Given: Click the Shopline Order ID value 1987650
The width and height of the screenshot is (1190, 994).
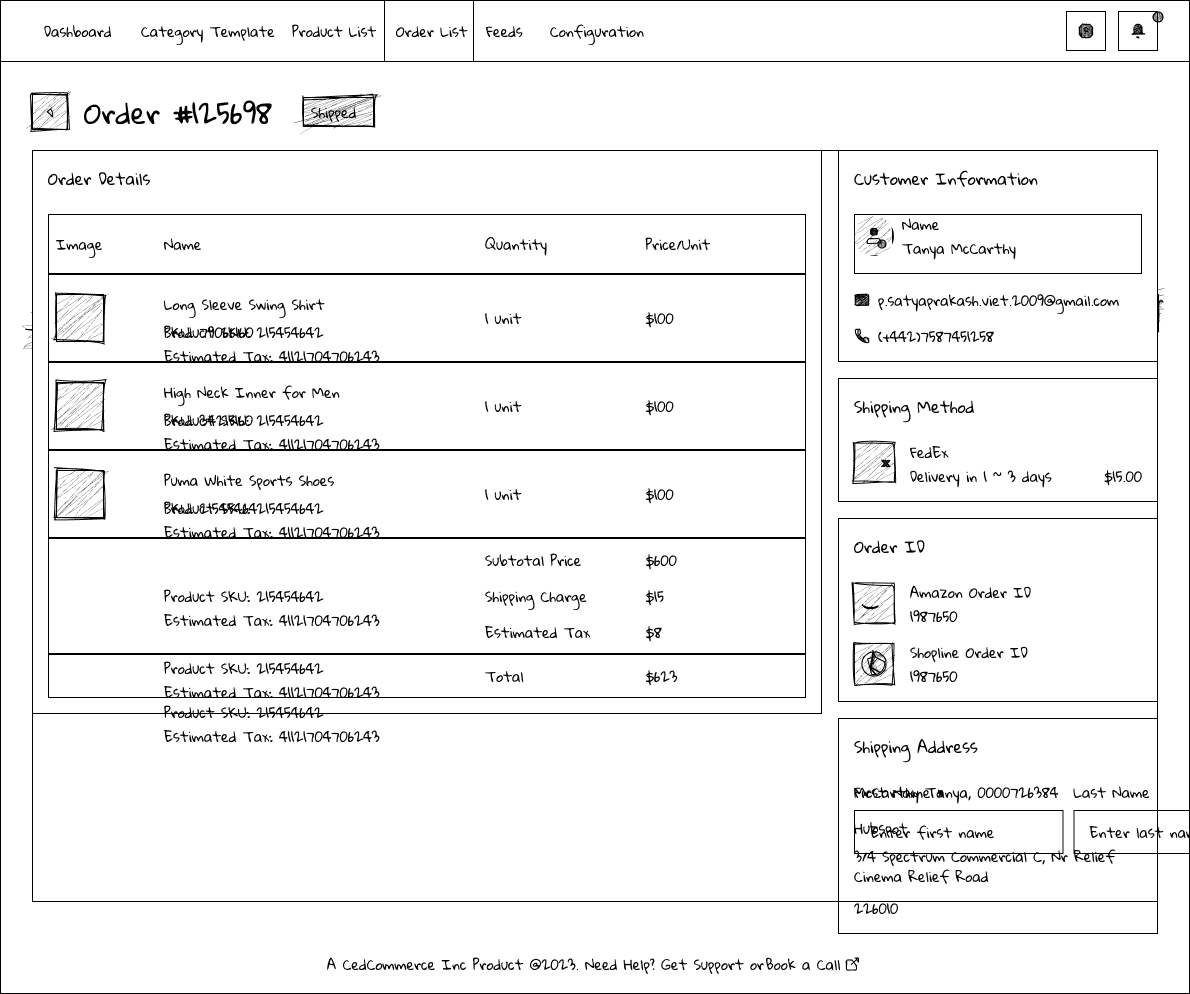Looking at the screenshot, I should tap(933, 677).
